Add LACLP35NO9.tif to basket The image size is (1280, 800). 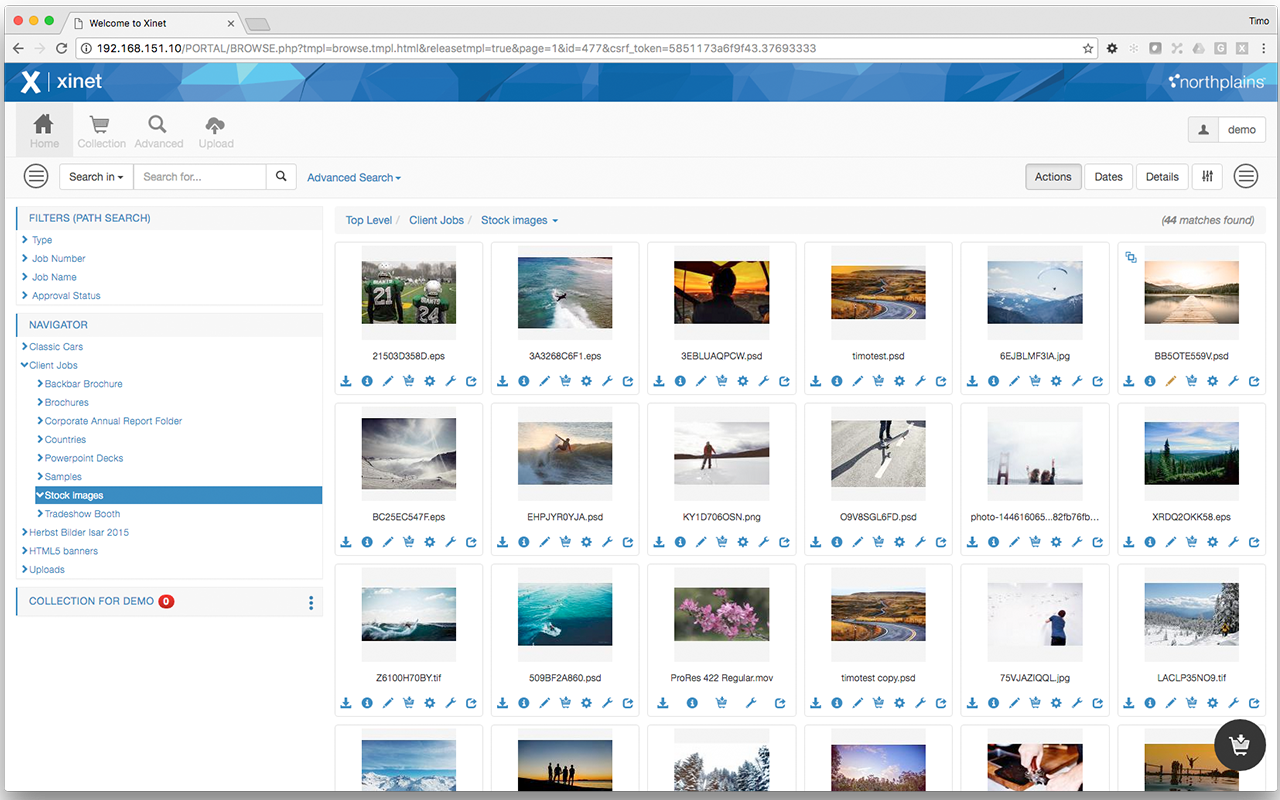tap(1191, 703)
